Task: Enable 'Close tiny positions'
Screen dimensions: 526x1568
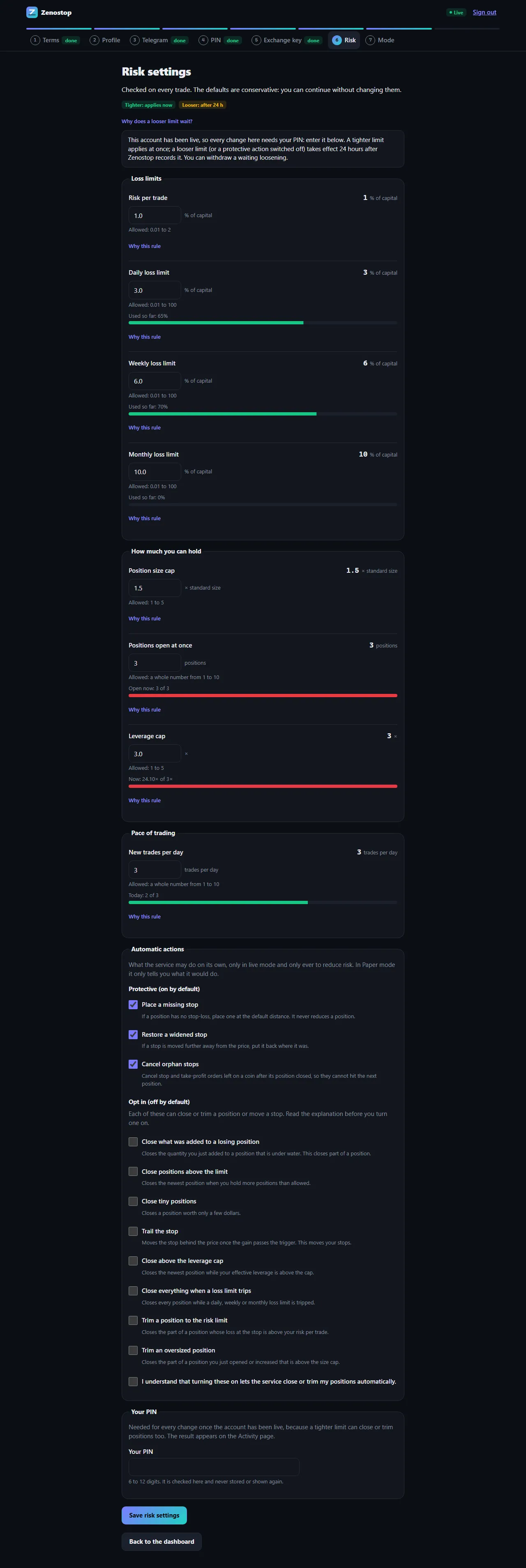Action: 133,1201
